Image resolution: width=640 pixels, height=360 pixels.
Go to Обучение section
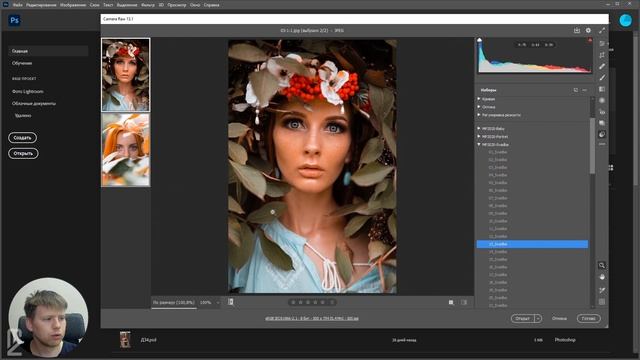(x=22, y=63)
